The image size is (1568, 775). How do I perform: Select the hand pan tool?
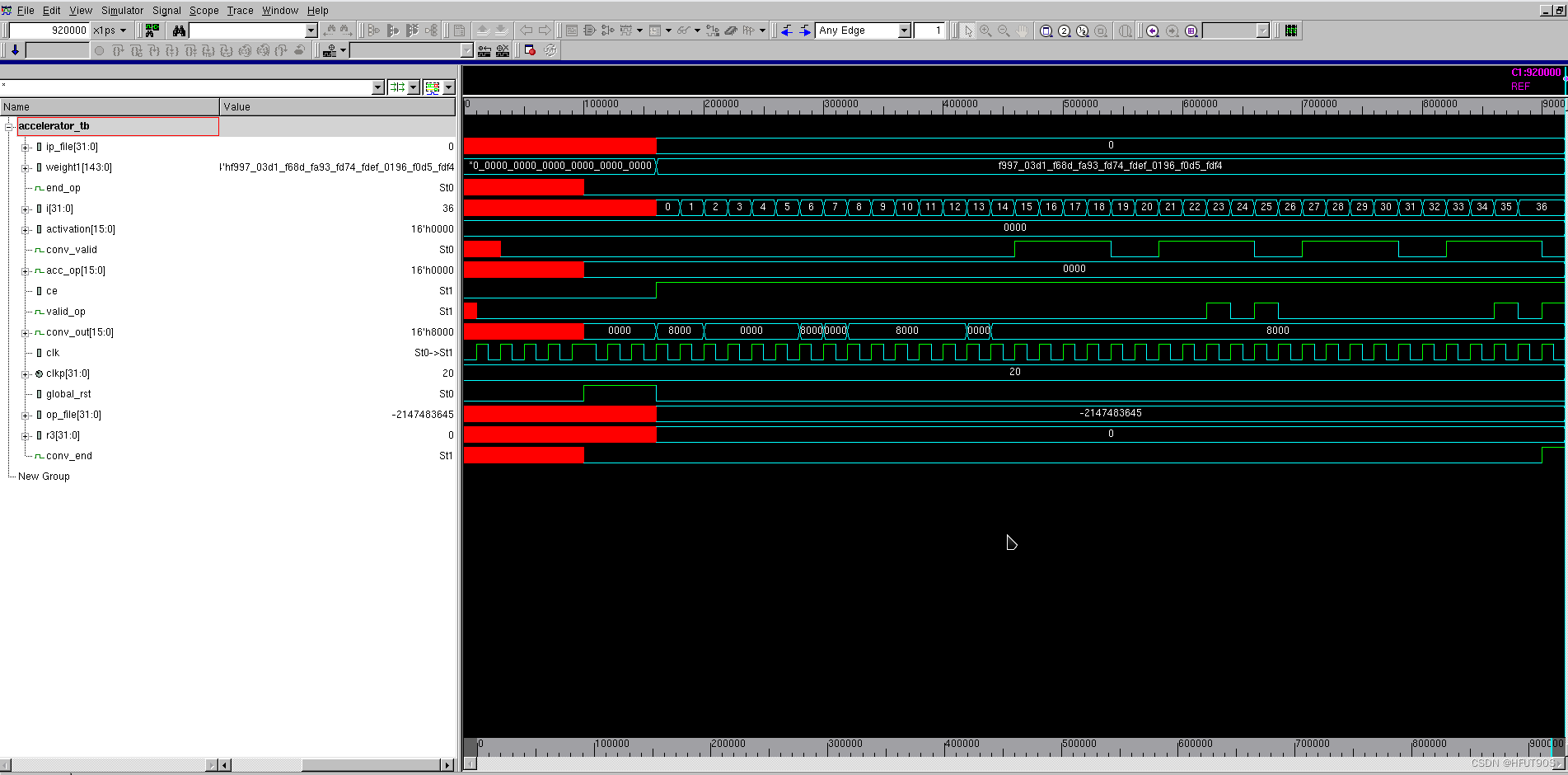coord(1022,31)
